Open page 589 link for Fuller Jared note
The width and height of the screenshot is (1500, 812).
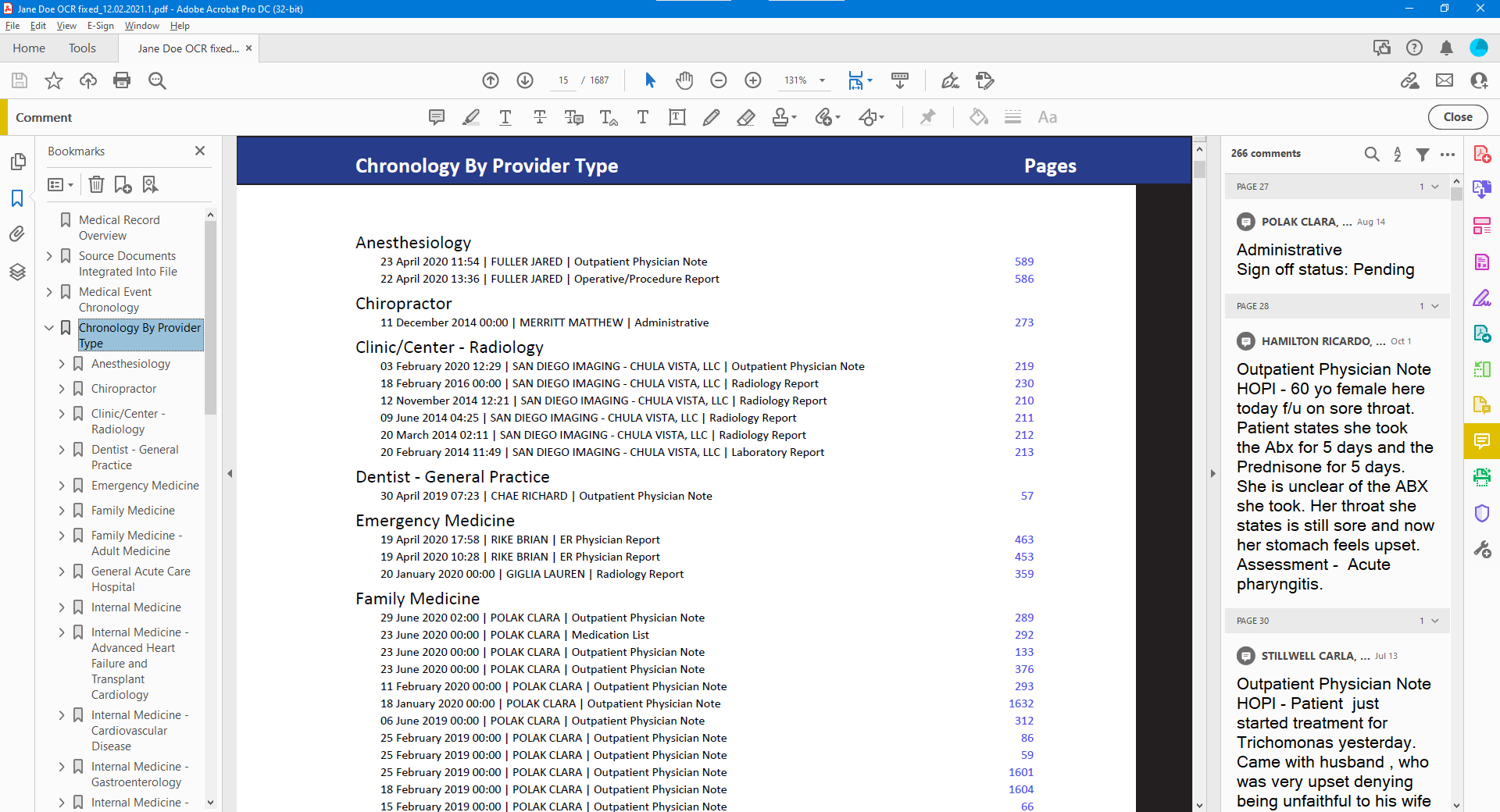tap(1023, 262)
